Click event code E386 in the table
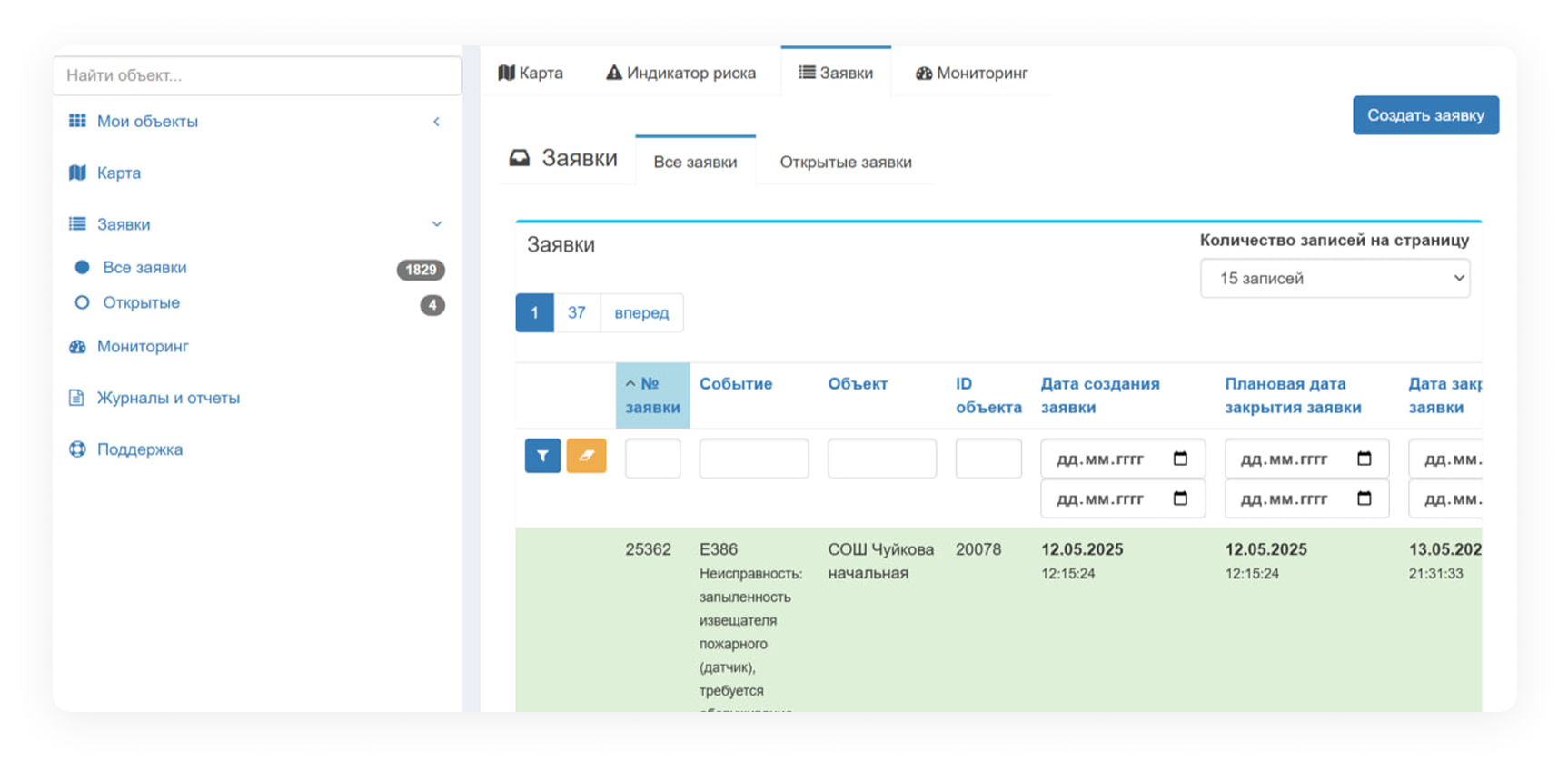 pyautogui.click(x=719, y=549)
